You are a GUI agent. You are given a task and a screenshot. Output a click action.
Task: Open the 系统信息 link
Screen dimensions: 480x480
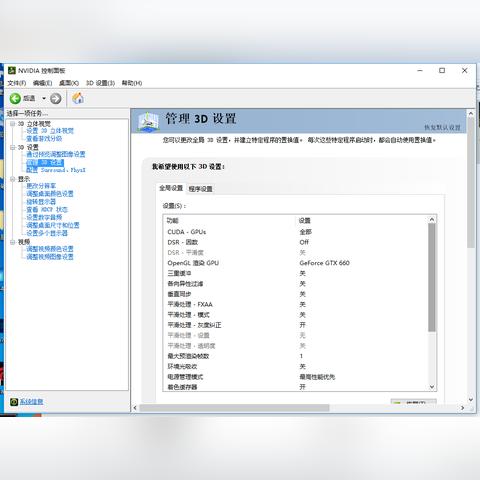pos(31,402)
